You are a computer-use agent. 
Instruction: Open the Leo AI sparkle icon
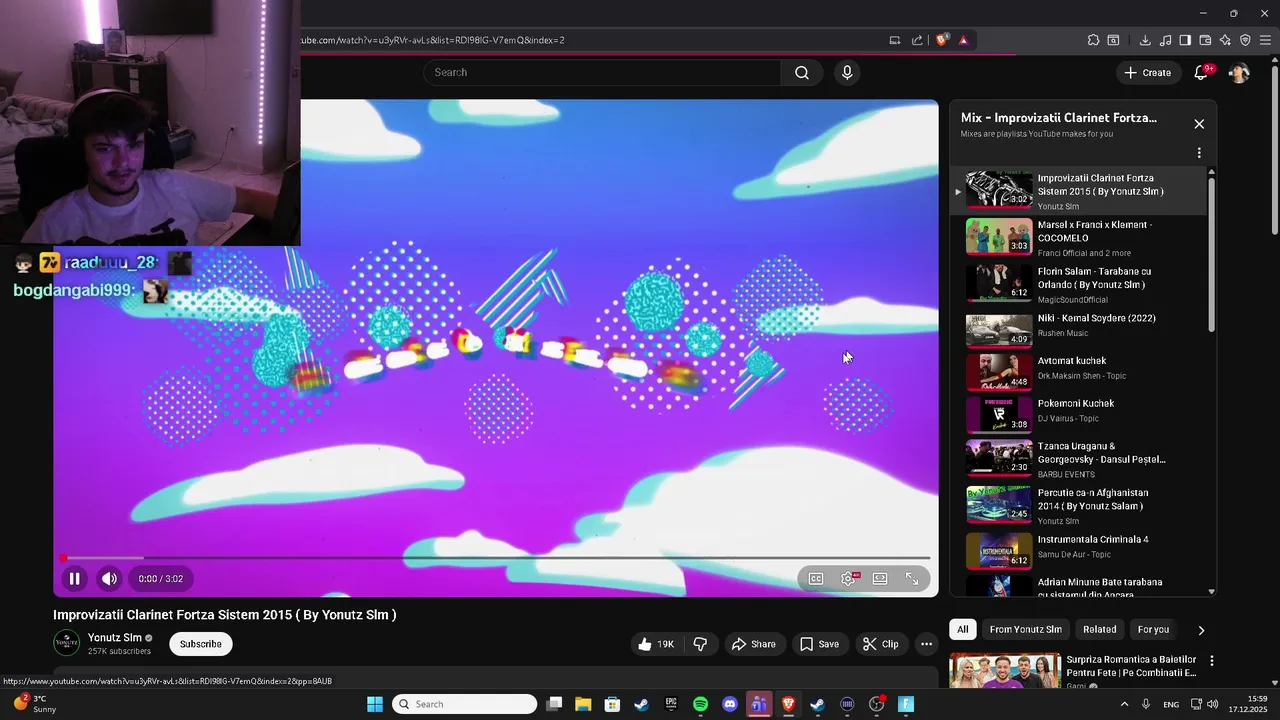1225,40
